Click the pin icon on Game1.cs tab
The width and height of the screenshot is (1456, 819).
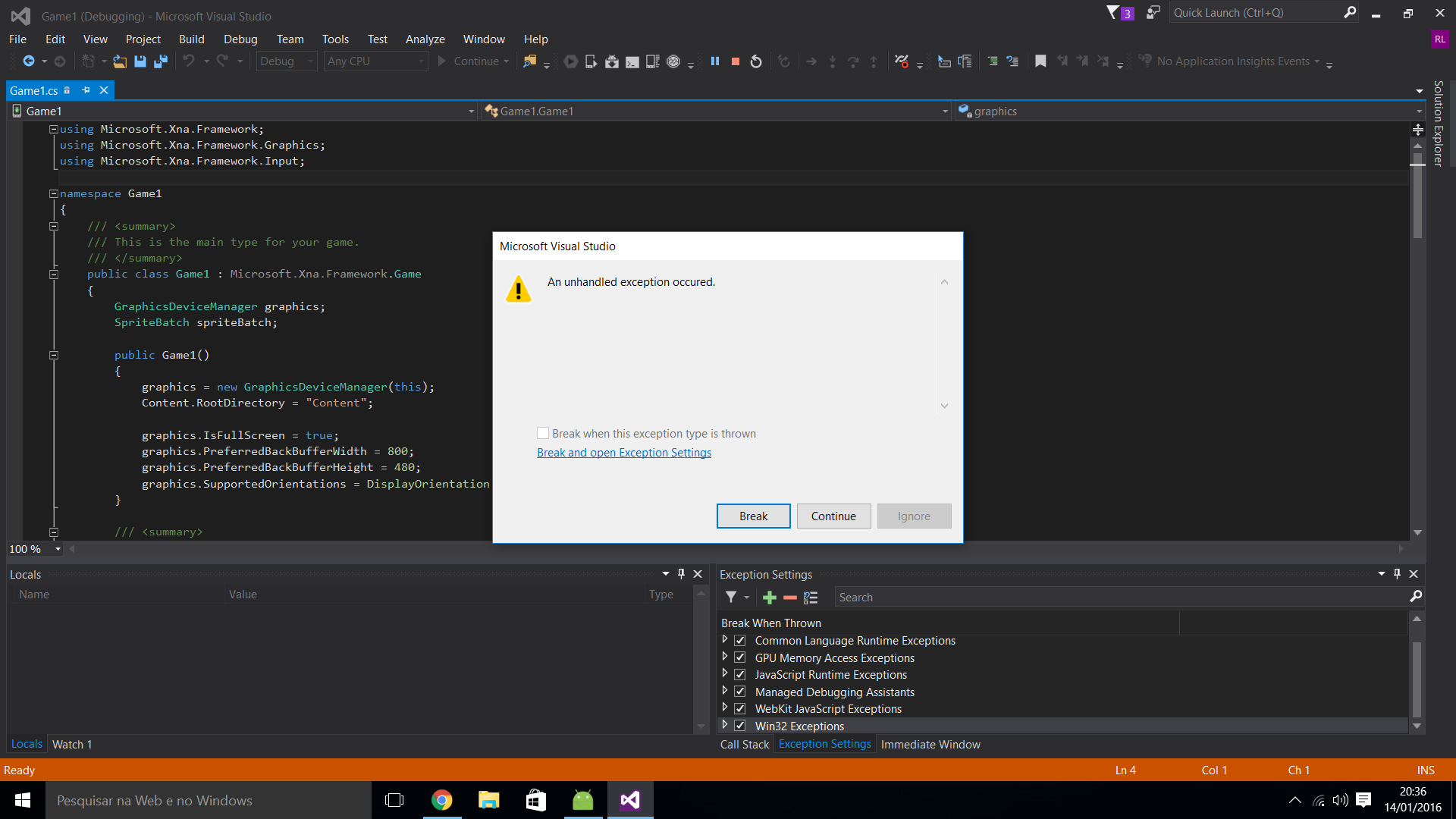(x=86, y=90)
